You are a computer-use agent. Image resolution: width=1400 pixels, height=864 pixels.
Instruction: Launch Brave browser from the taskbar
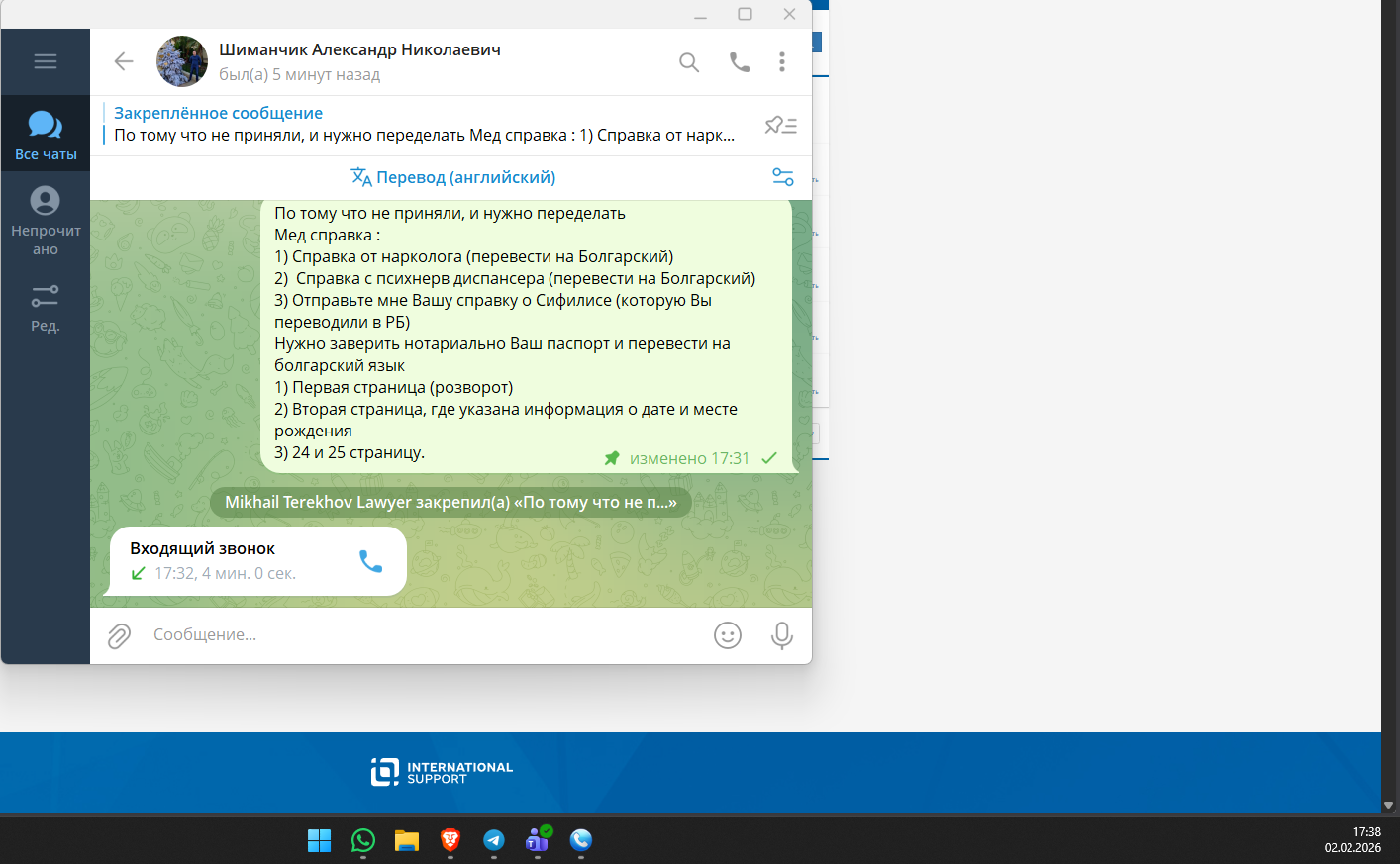(450, 840)
